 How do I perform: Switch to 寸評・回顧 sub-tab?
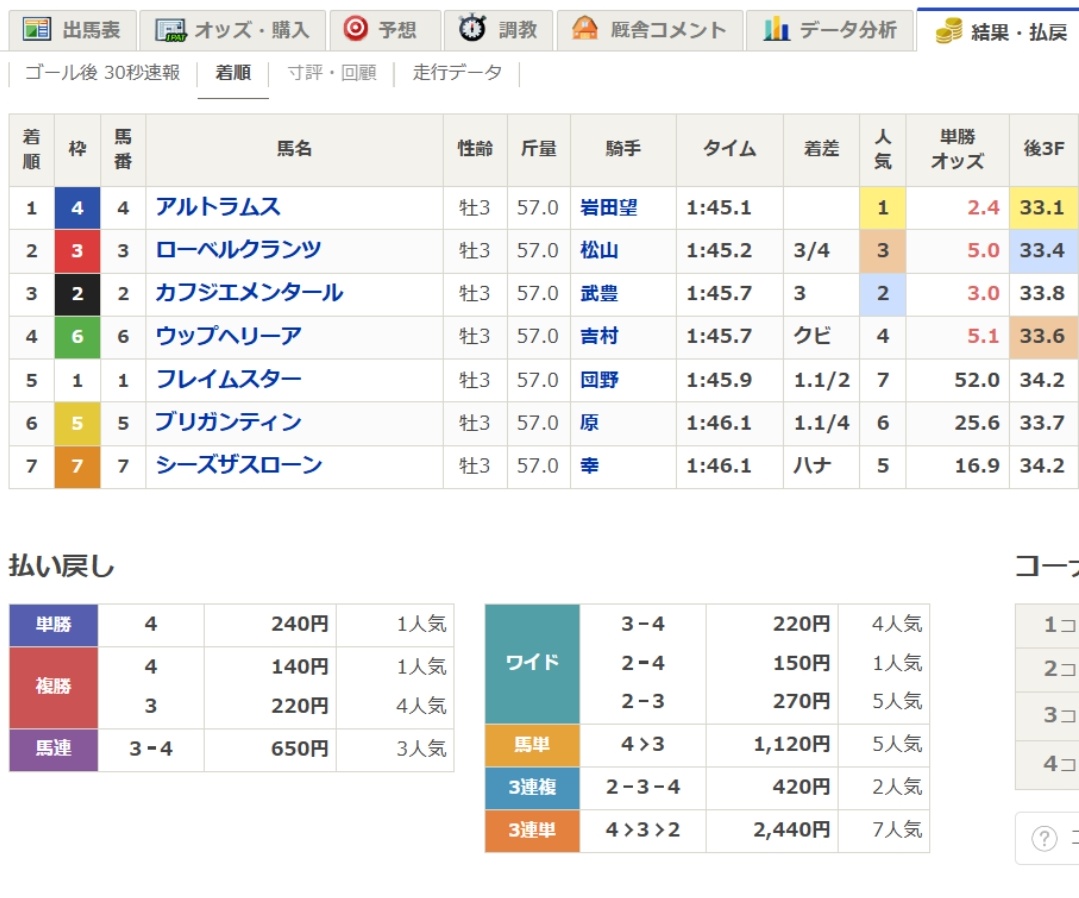pos(332,72)
